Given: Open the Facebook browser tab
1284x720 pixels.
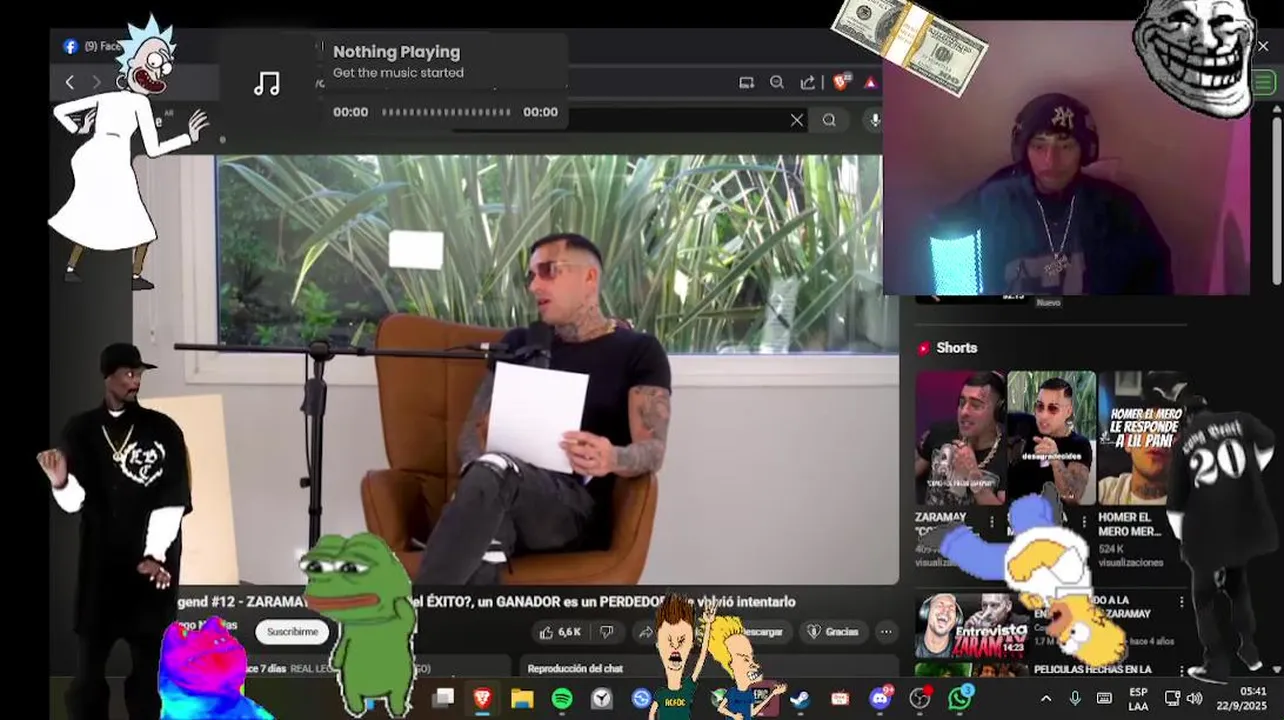Looking at the screenshot, I should (90, 46).
